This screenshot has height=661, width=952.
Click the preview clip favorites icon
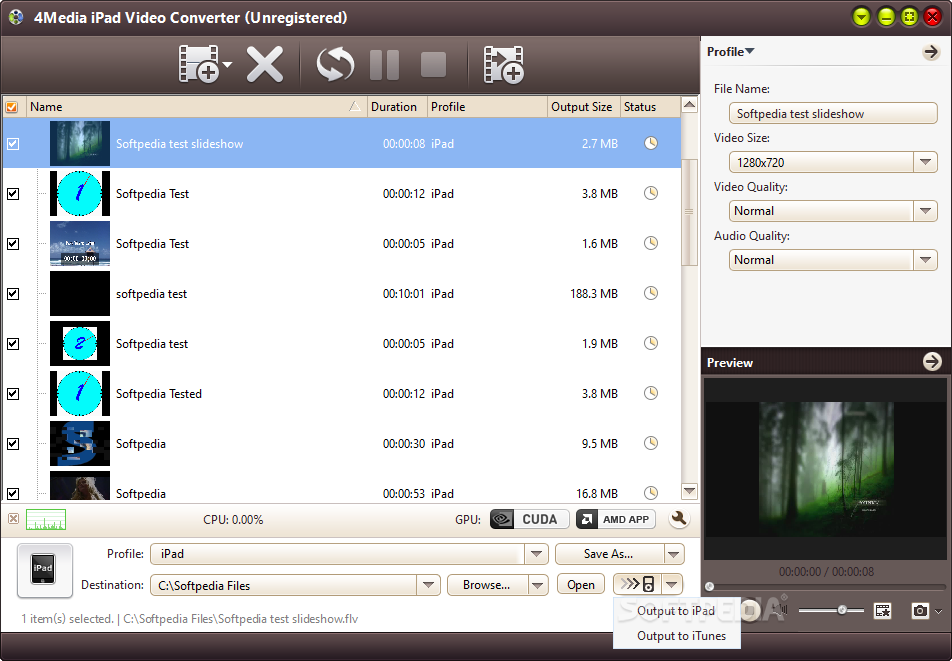[x=883, y=611]
